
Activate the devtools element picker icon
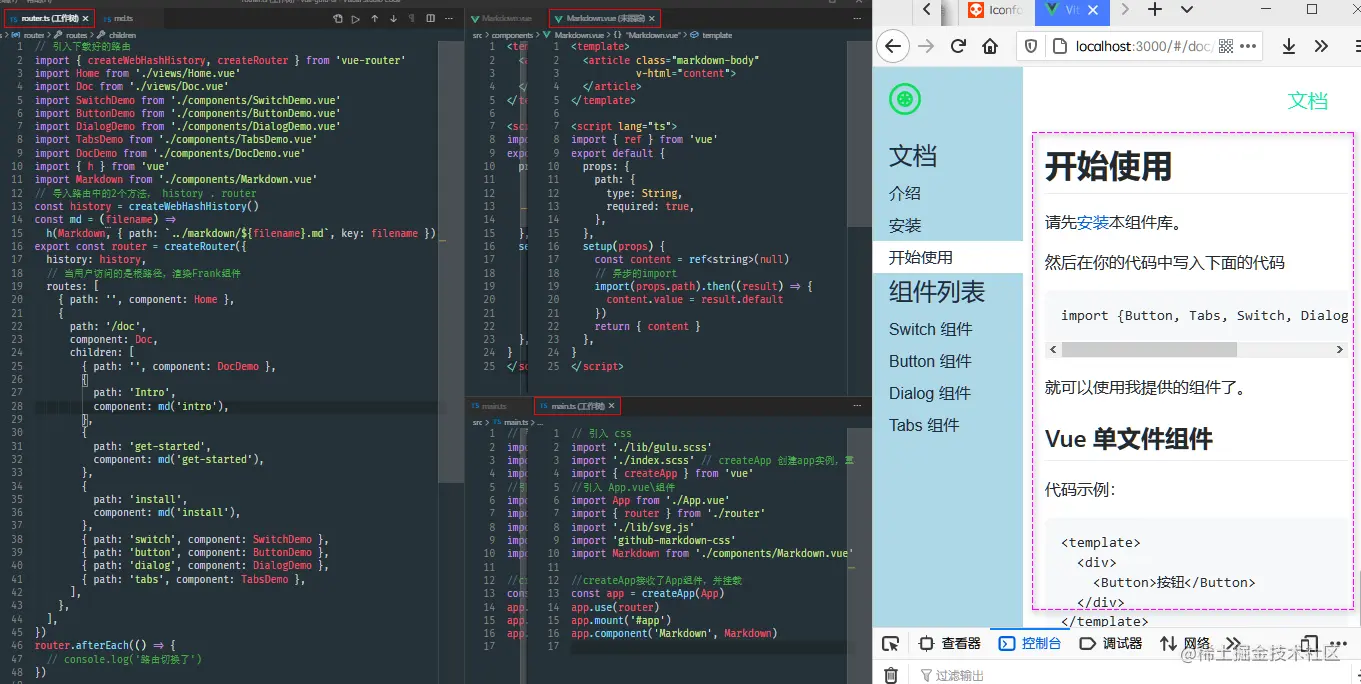pos(890,644)
